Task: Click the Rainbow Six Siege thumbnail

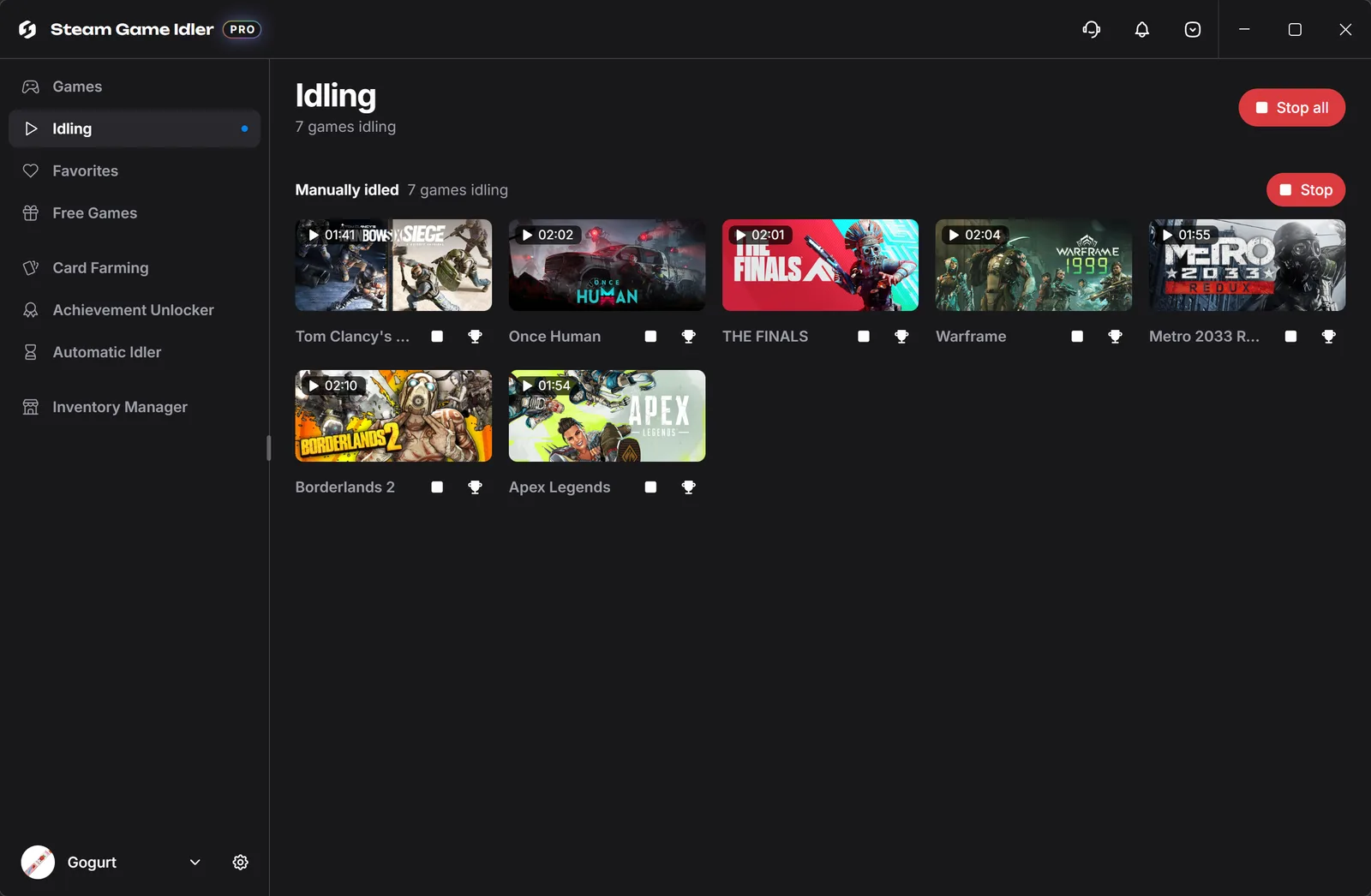Action: pyautogui.click(x=393, y=265)
